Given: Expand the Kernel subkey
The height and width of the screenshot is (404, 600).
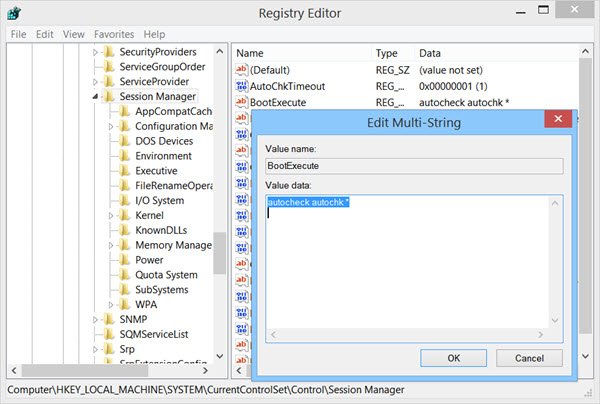Looking at the screenshot, I should [x=111, y=216].
